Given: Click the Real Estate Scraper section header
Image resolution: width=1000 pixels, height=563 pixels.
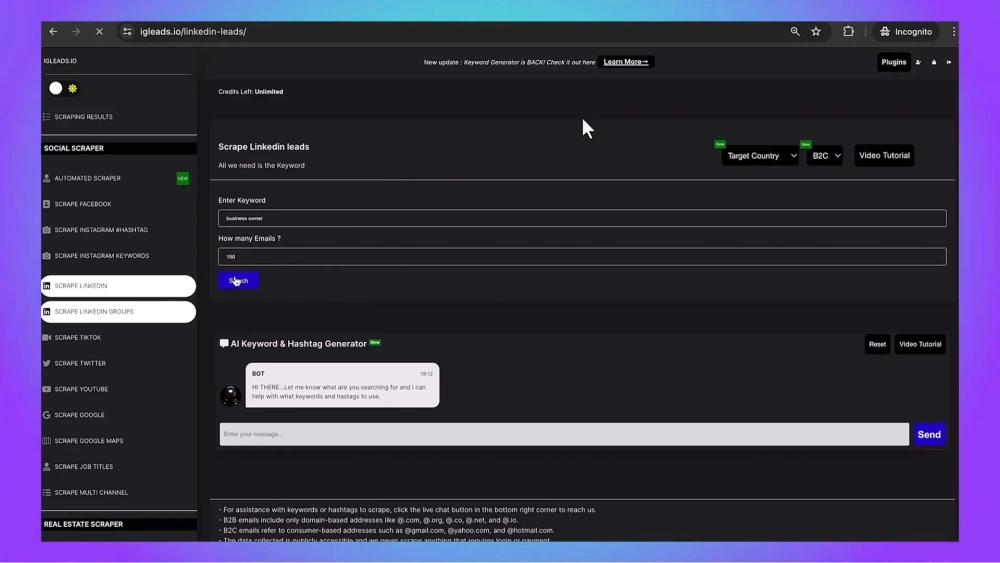Looking at the screenshot, I should coord(119,524).
